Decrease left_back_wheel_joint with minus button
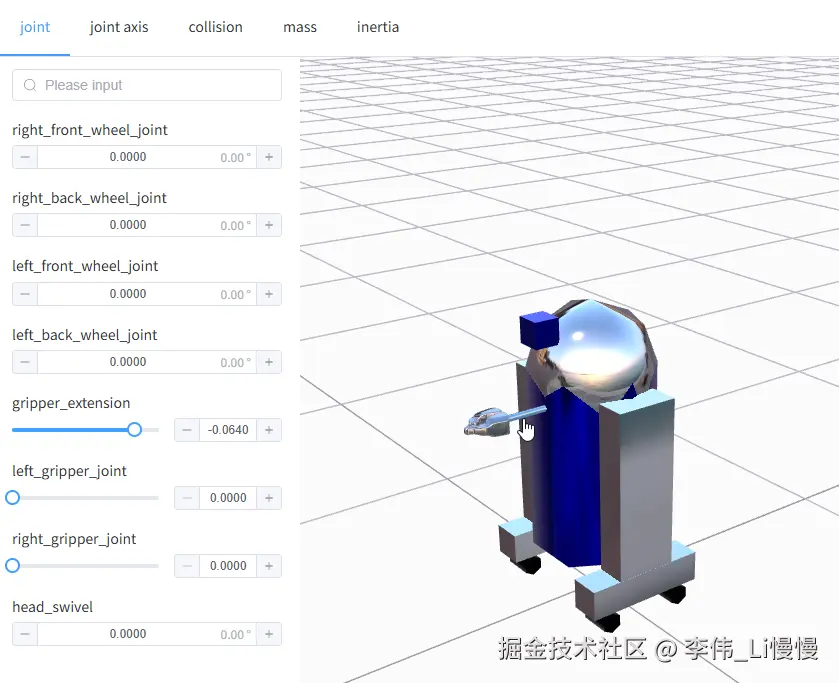This screenshot has width=839, height=683. pos(25,362)
